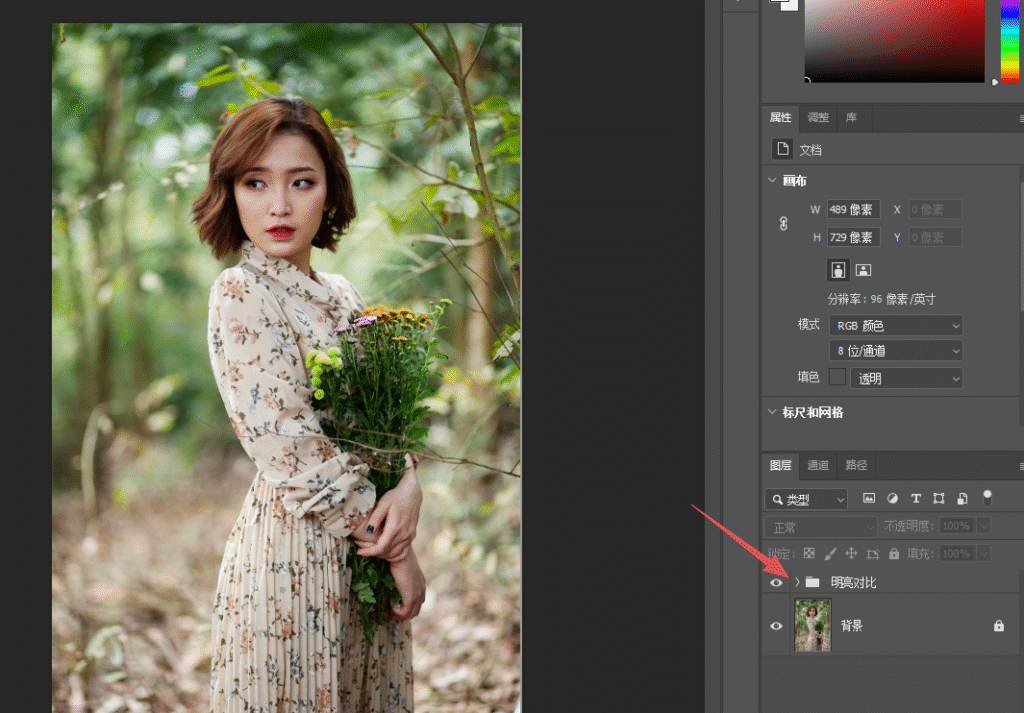1024x713 pixels.
Task: Click the 背景 layer thumbnail
Action: tap(812, 626)
